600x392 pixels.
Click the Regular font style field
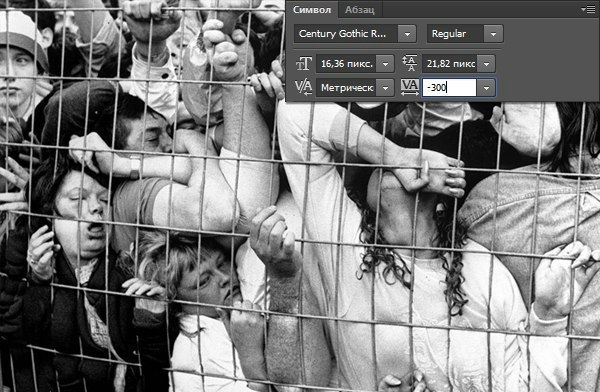pyautogui.click(x=455, y=34)
